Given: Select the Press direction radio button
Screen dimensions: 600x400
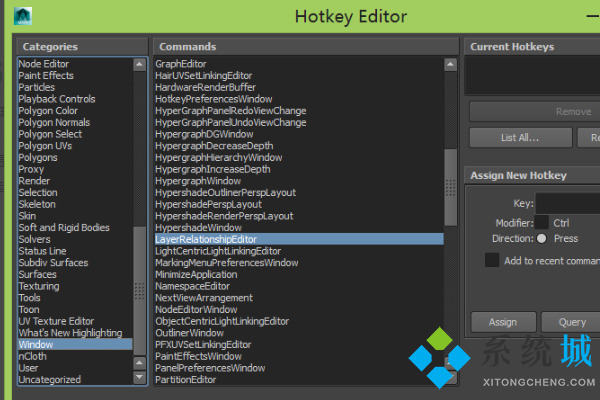Looking at the screenshot, I should pyautogui.click(x=541, y=239).
